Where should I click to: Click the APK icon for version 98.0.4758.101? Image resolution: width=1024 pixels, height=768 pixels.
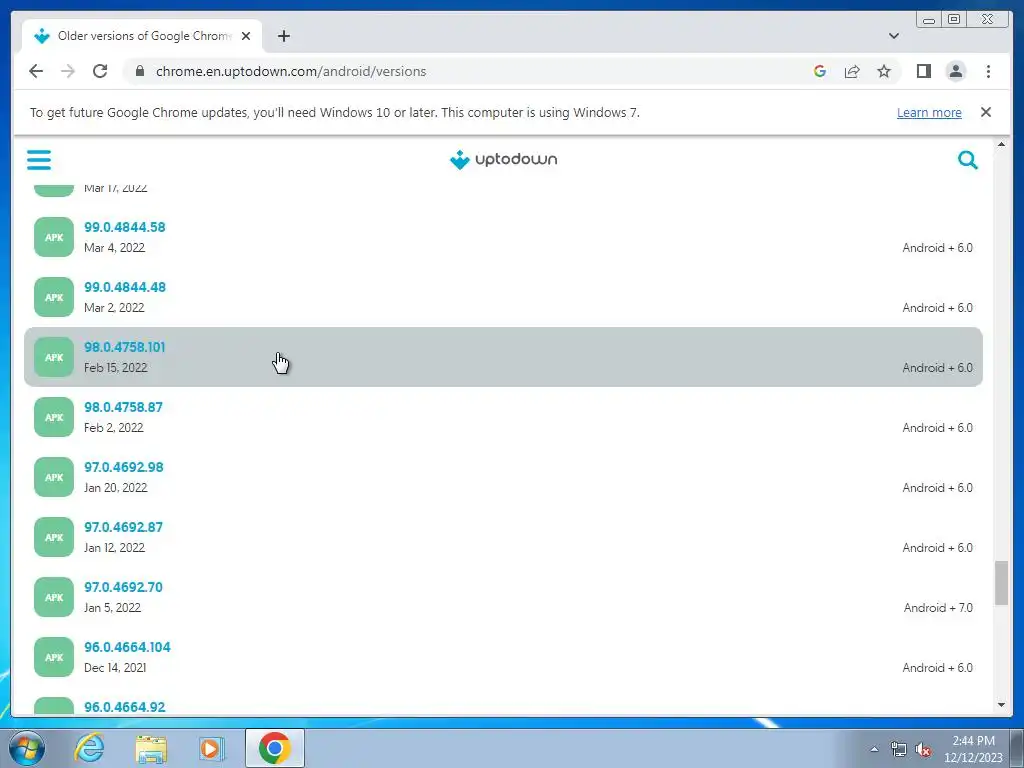click(x=54, y=357)
